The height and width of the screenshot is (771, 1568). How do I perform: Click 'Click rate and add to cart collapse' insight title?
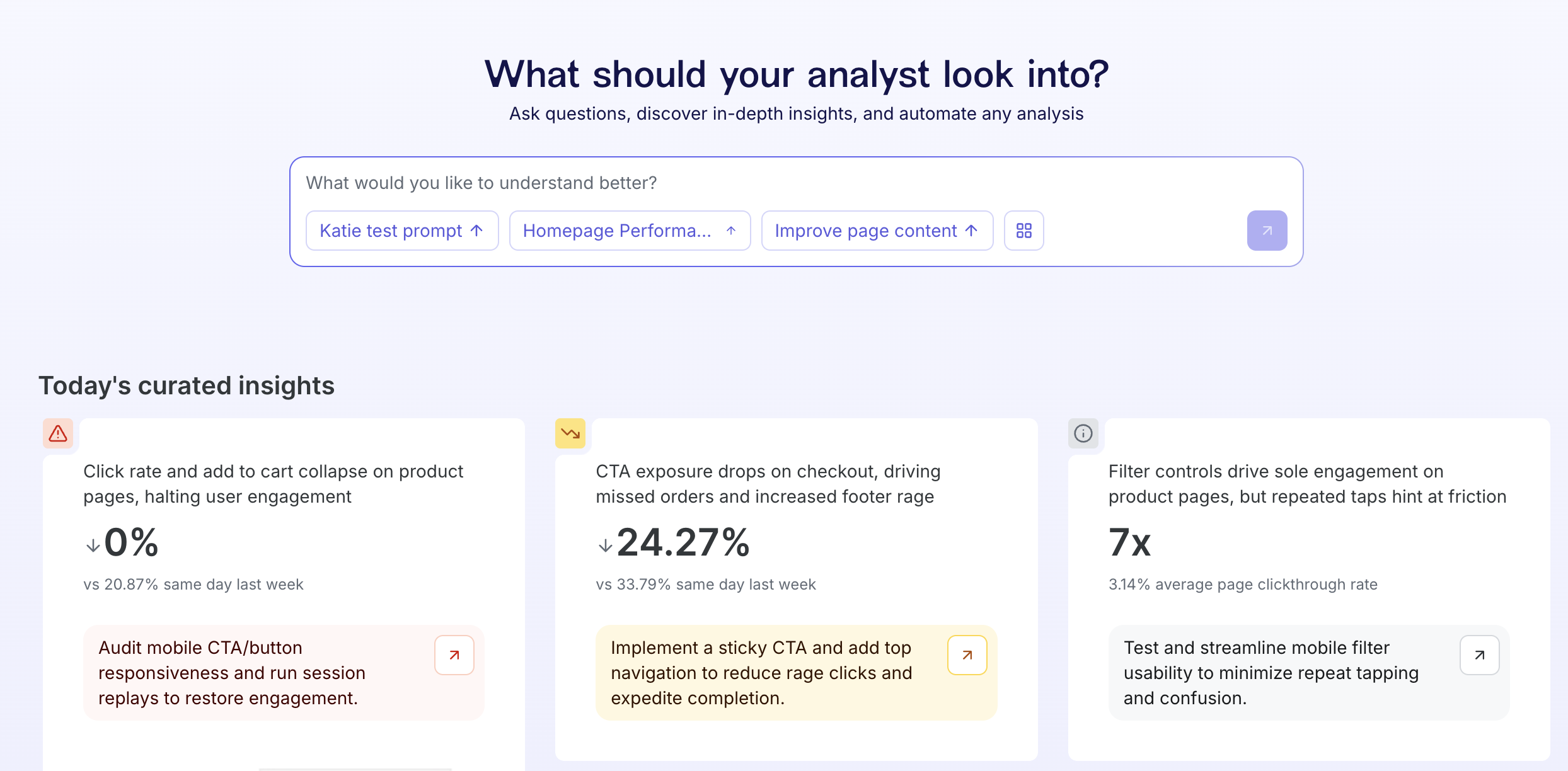point(274,484)
